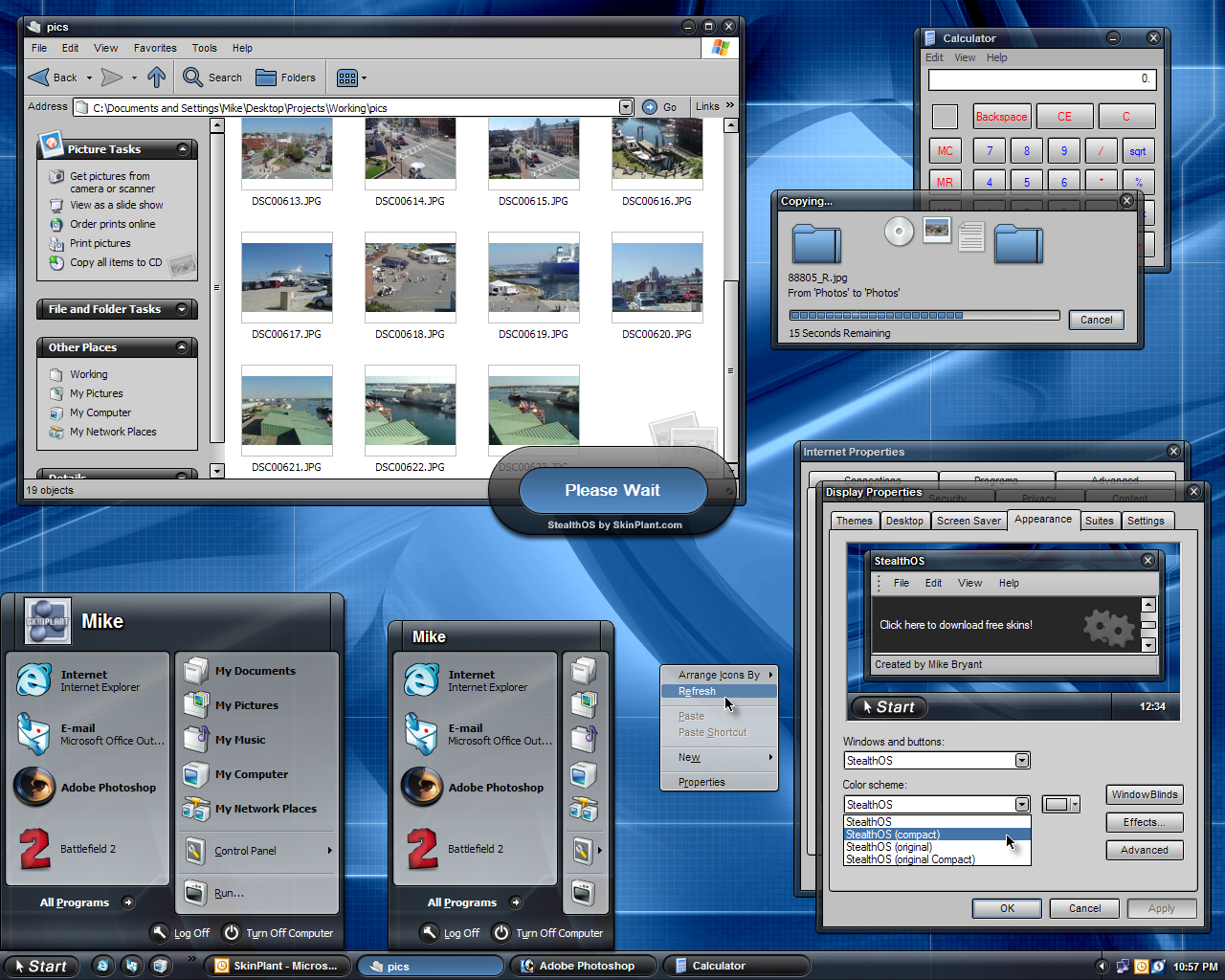Click the Show Desktop icon in Quick Launch
1225x980 pixels.
click(161, 966)
